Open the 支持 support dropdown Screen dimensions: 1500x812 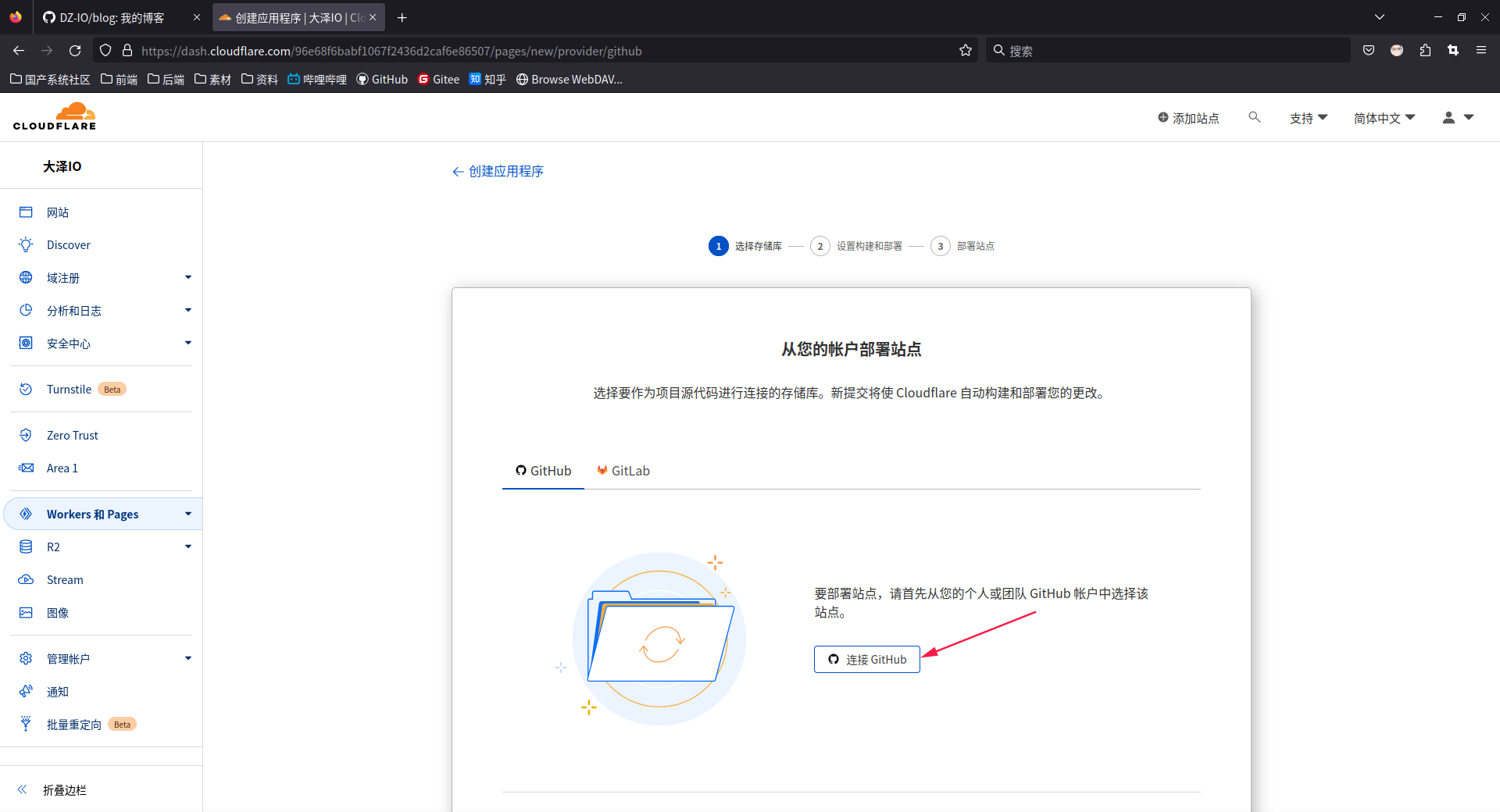1308,117
